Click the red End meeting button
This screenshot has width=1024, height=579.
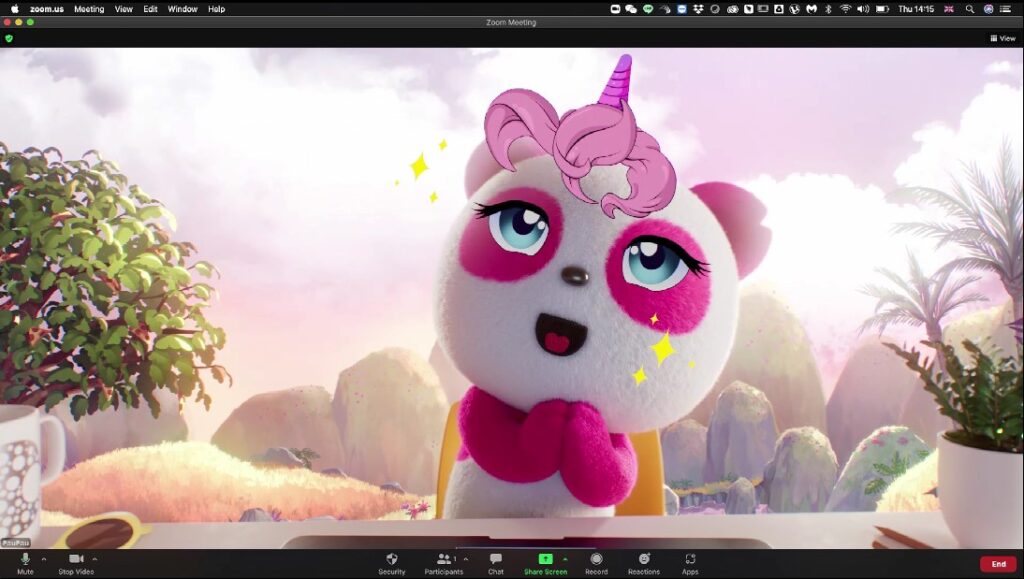pyautogui.click(x=999, y=564)
